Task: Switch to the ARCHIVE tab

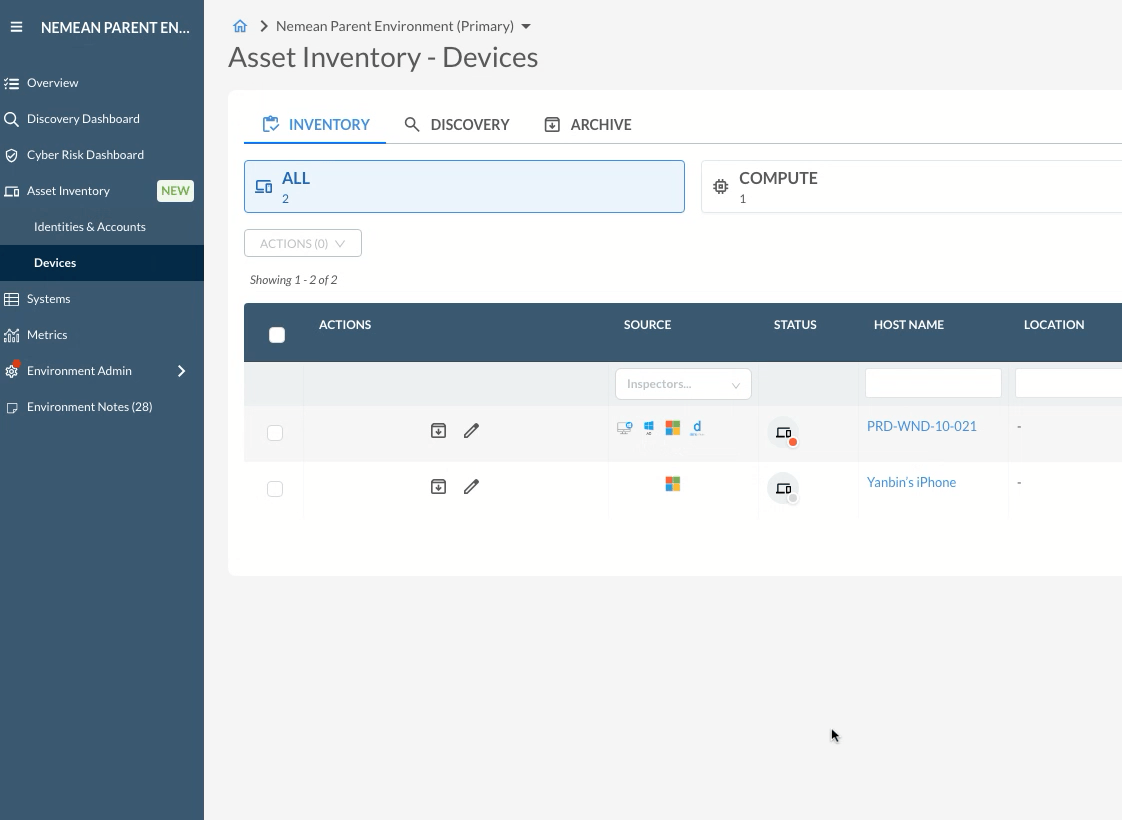Action: 588,125
